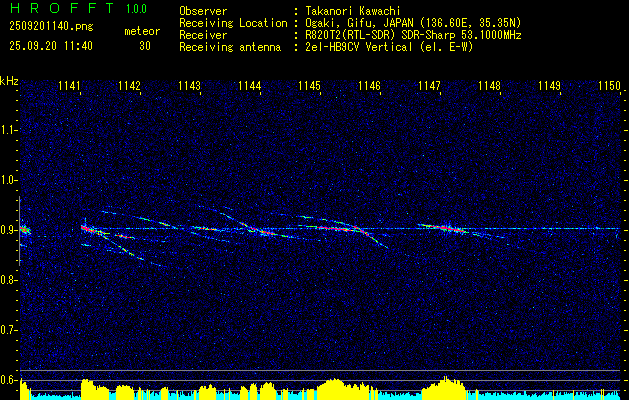Click frequency axis label 0.6
The width and height of the screenshot is (629, 400).
[7, 380]
